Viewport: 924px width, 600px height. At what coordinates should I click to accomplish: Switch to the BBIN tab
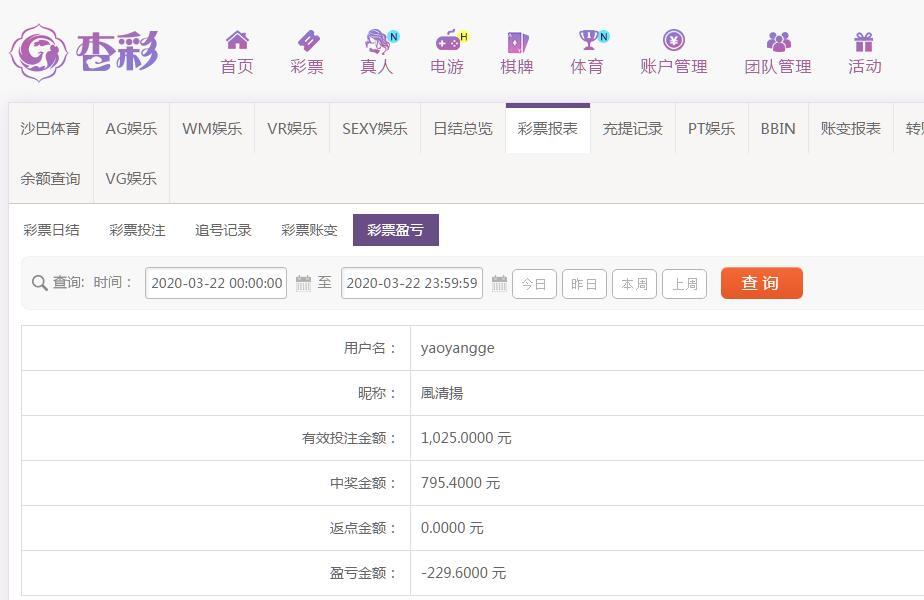778,128
